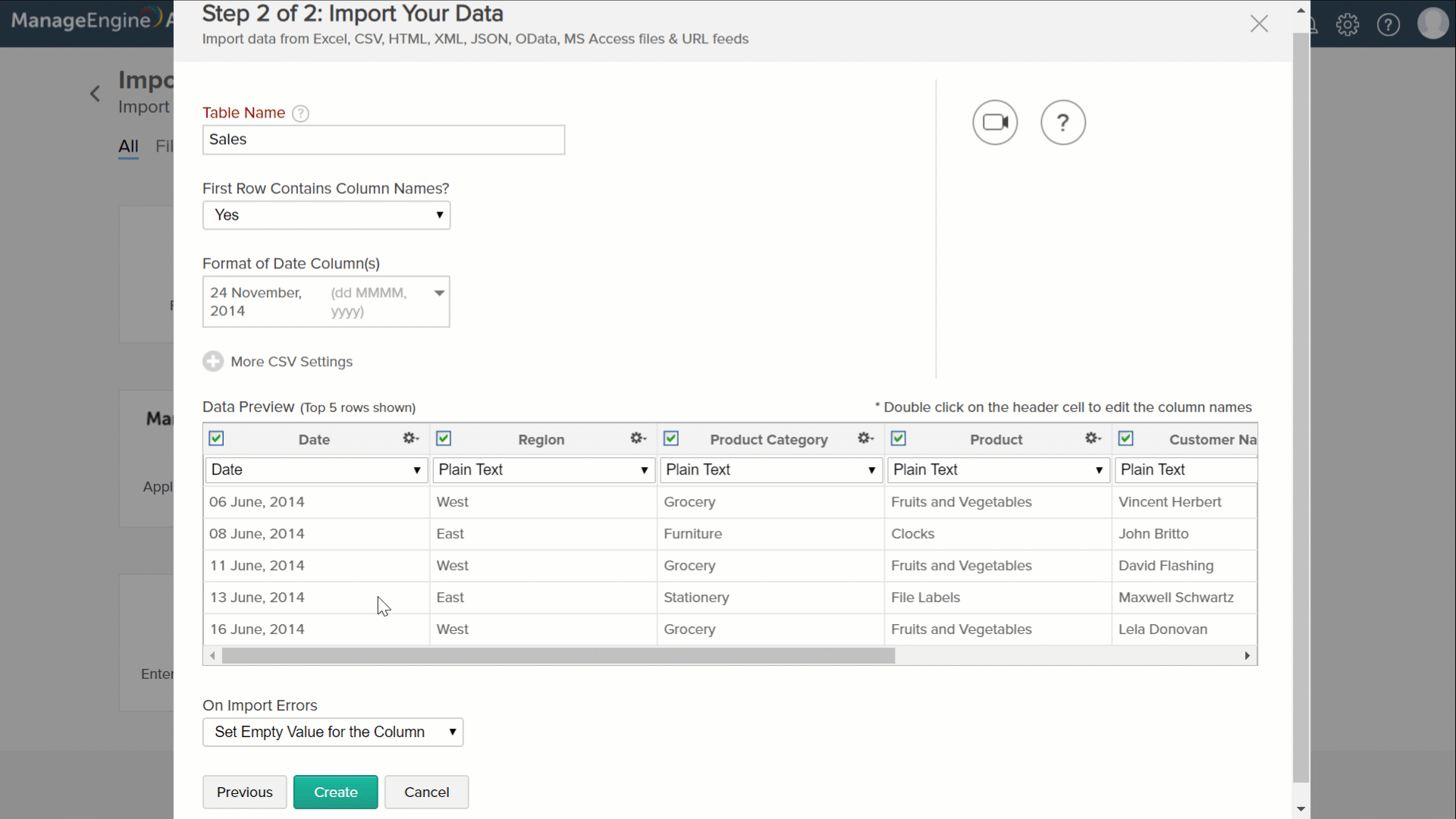Go back with Previous button
The width and height of the screenshot is (1456, 819).
(x=244, y=792)
